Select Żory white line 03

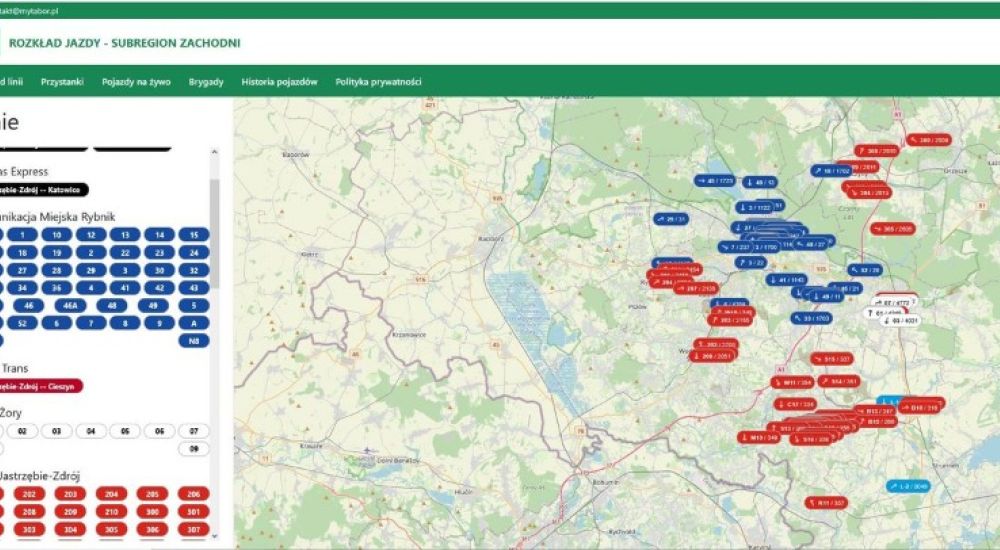[57, 431]
